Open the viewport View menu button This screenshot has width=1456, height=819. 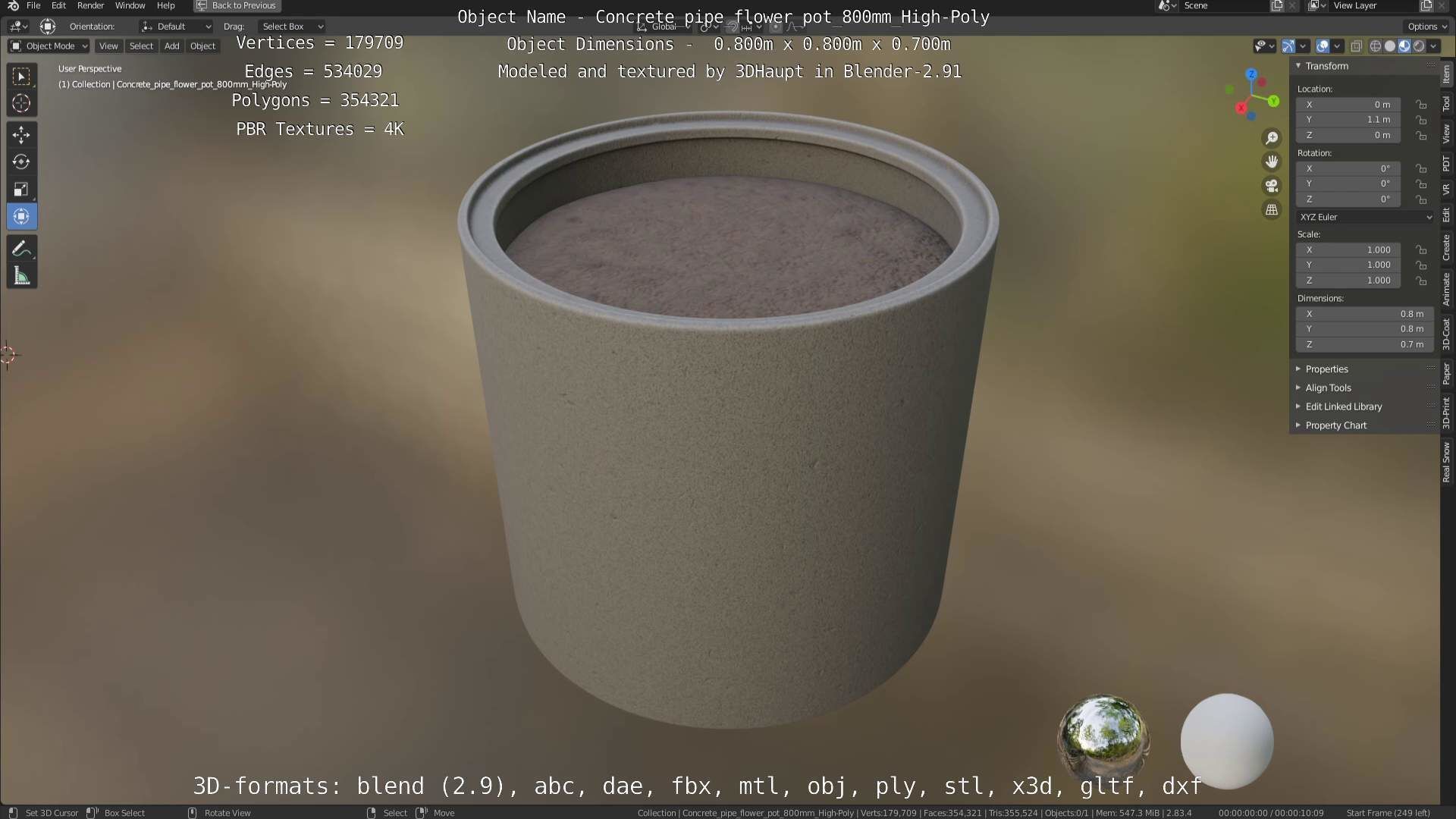coord(108,46)
